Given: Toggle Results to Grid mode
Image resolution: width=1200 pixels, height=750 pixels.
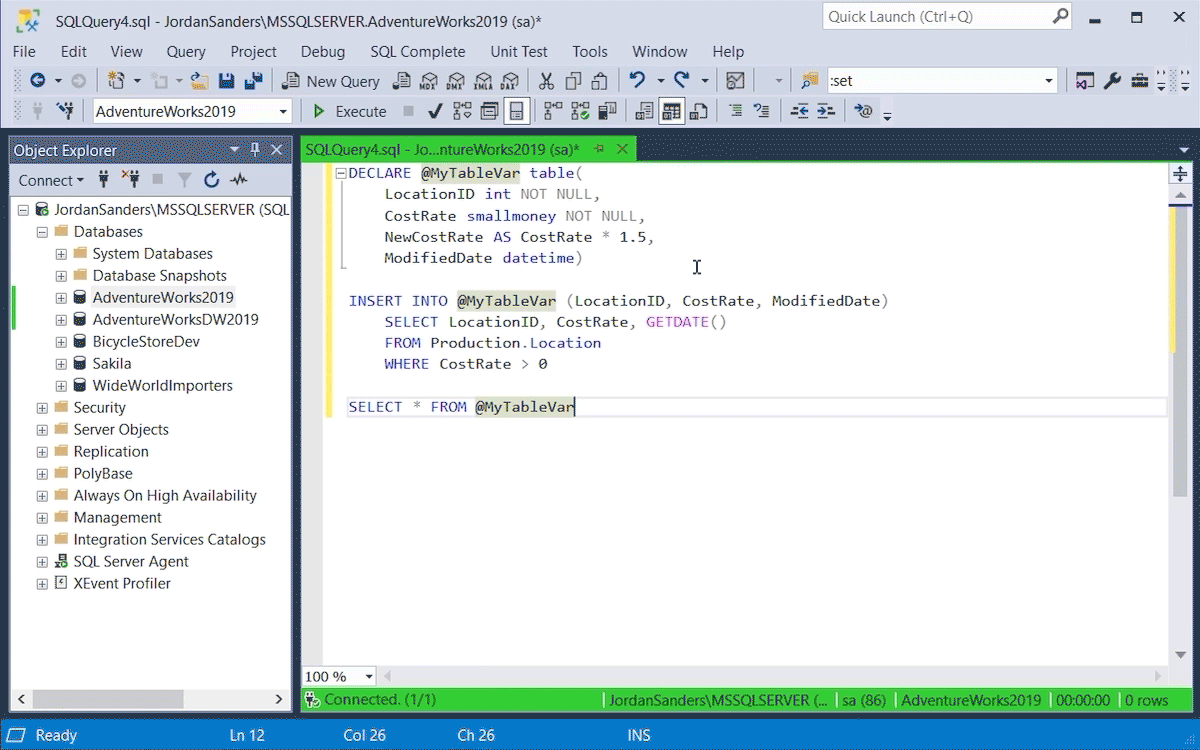Looking at the screenshot, I should click(671, 111).
